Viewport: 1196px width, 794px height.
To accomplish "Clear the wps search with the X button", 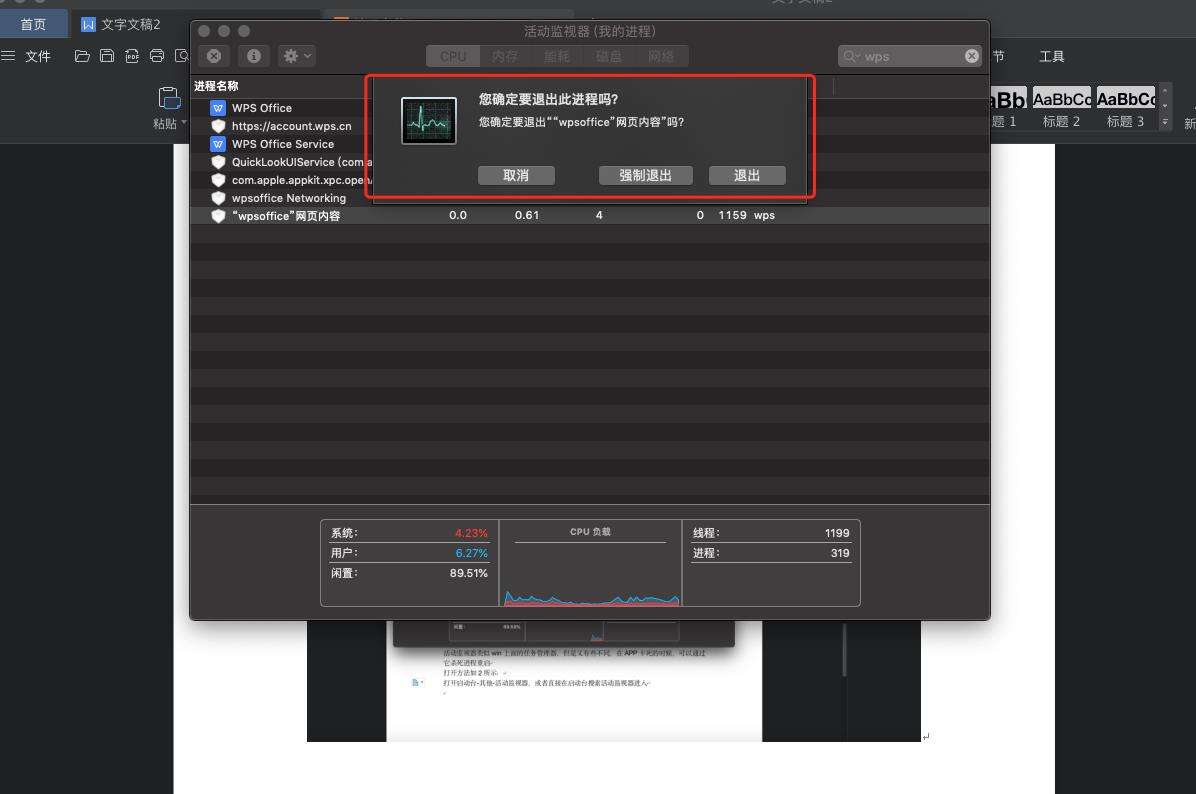I will click(x=971, y=56).
